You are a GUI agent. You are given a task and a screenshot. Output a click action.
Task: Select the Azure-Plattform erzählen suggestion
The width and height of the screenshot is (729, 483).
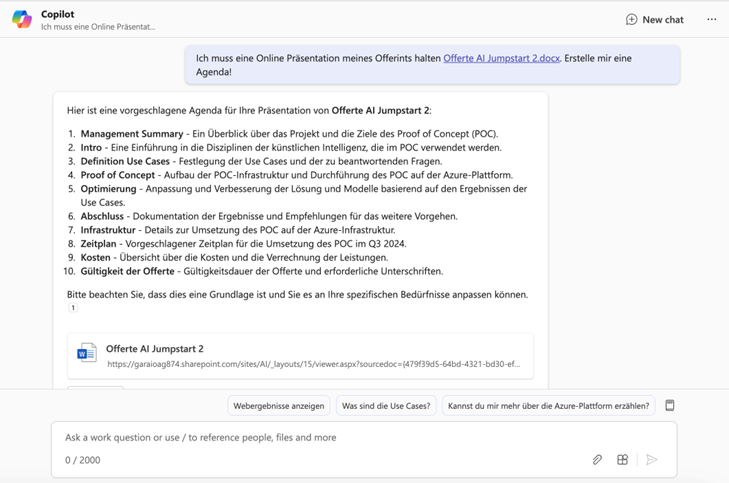click(x=549, y=406)
